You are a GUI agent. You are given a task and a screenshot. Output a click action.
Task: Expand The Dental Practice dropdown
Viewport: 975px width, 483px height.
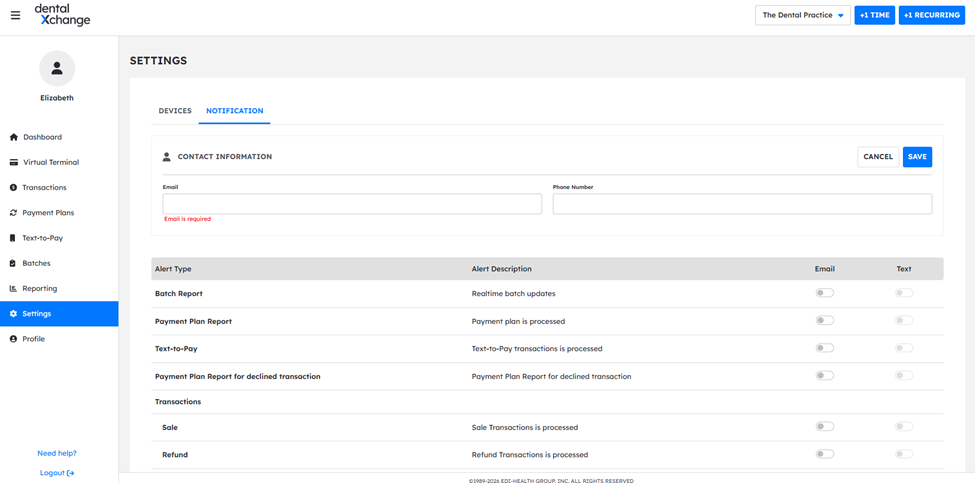tap(802, 15)
